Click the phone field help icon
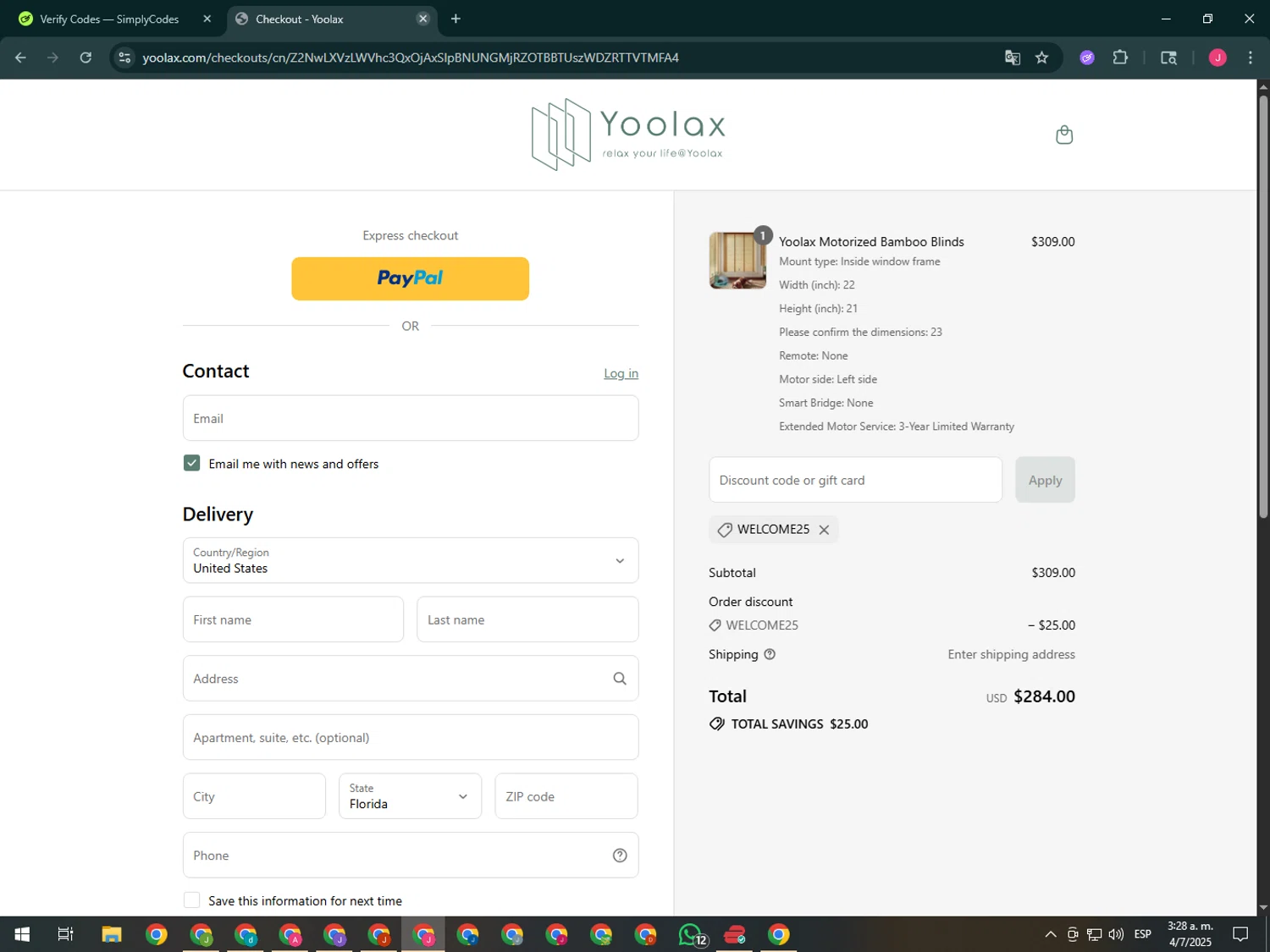The width and height of the screenshot is (1270, 952). (x=620, y=856)
